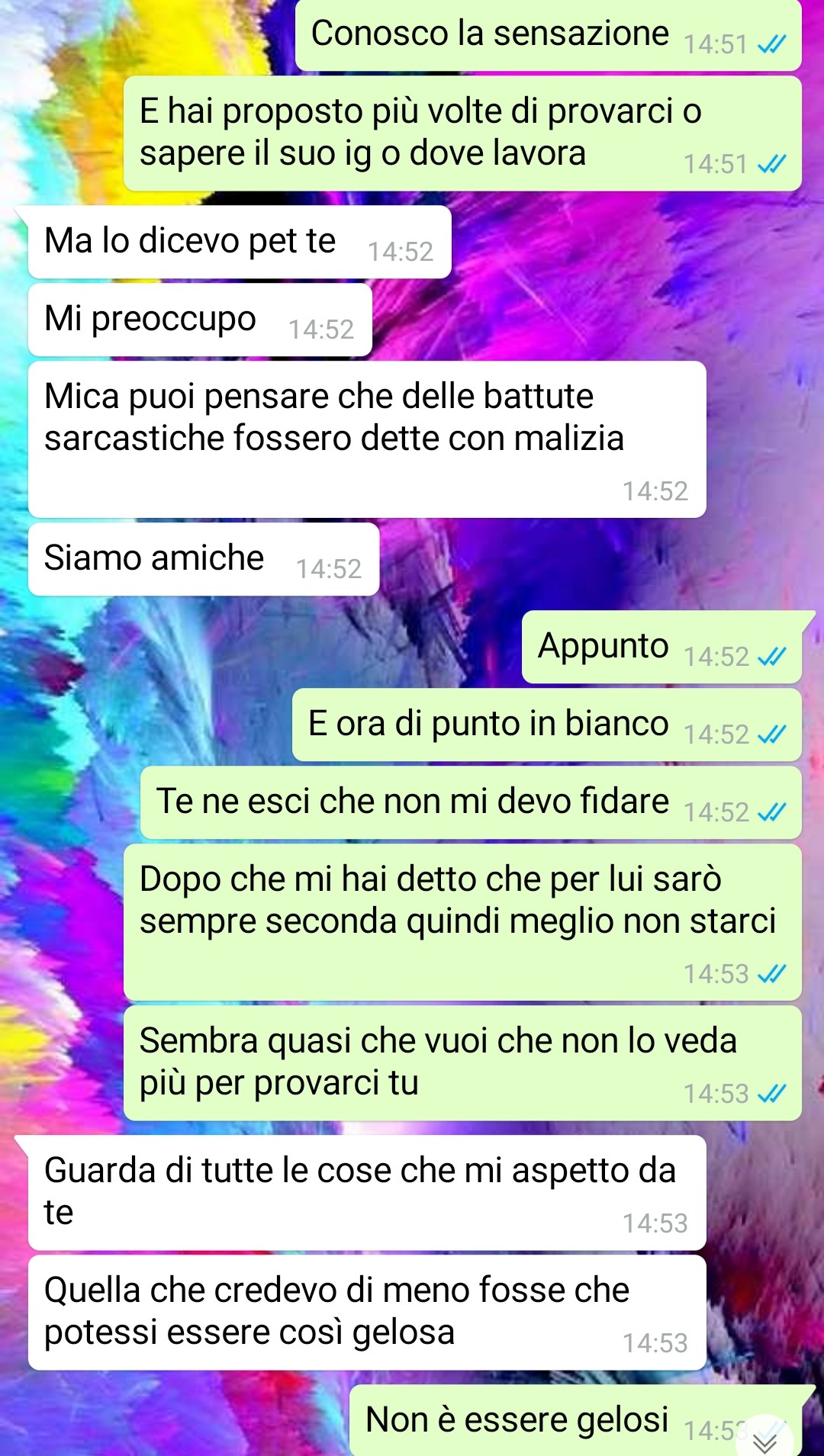Tap the read ticks on 'Te ne esci che non mi devo fidare'
The width and height of the screenshot is (824, 1456).
point(771,812)
